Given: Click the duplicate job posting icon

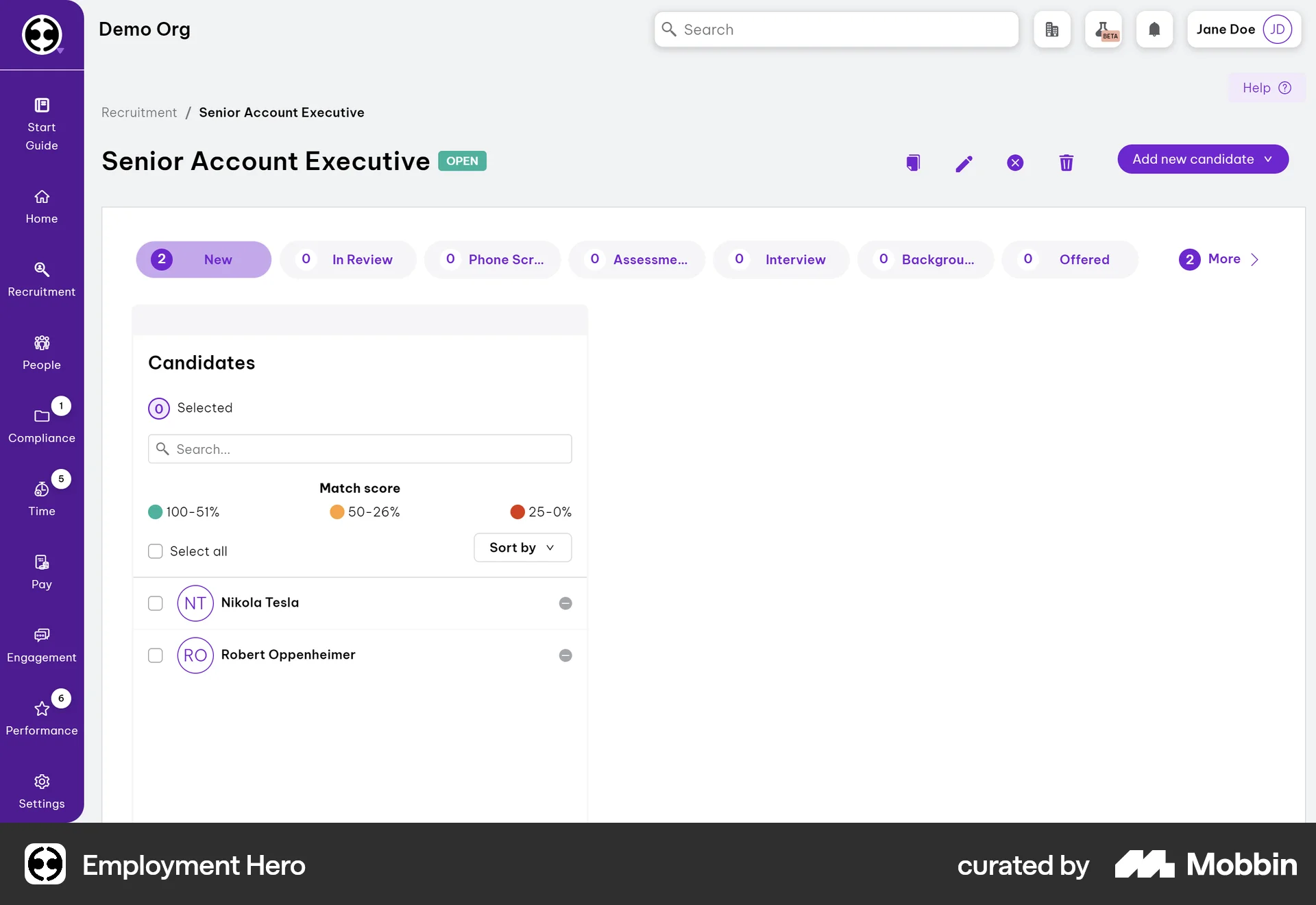Looking at the screenshot, I should [912, 162].
